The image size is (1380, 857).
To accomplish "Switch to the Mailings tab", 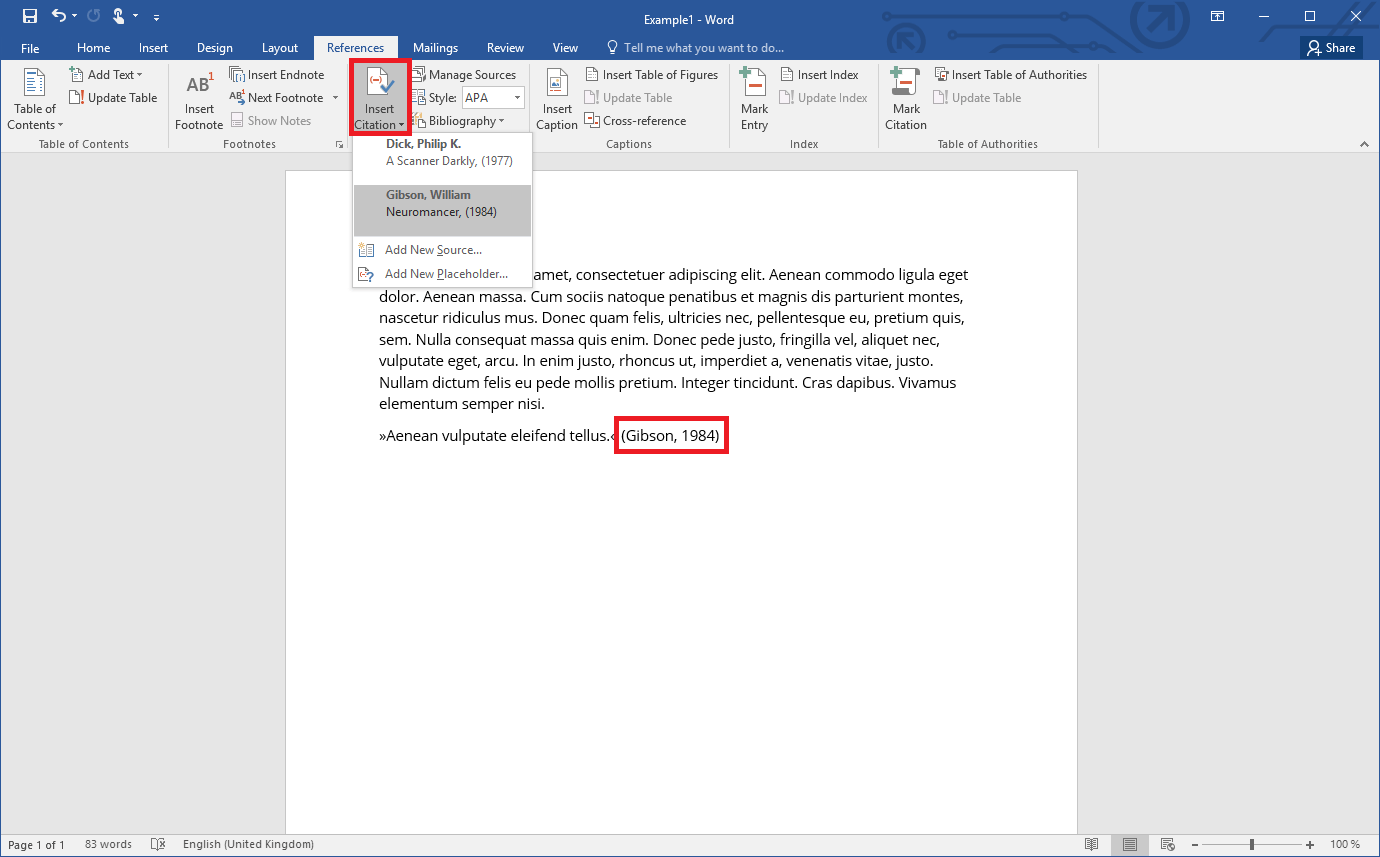I will click(x=435, y=48).
